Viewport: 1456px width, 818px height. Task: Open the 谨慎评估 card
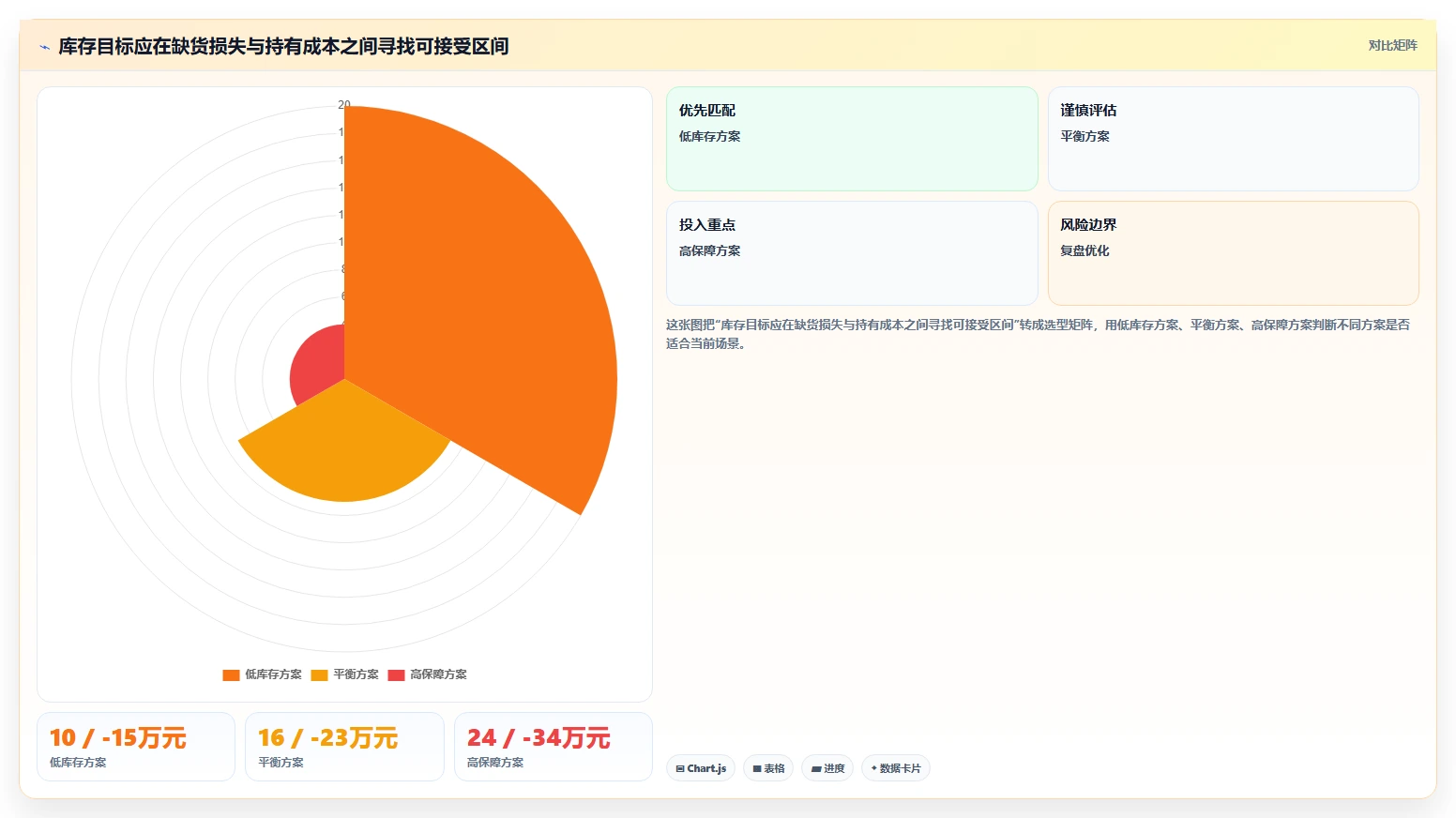tap(1233, 139)
